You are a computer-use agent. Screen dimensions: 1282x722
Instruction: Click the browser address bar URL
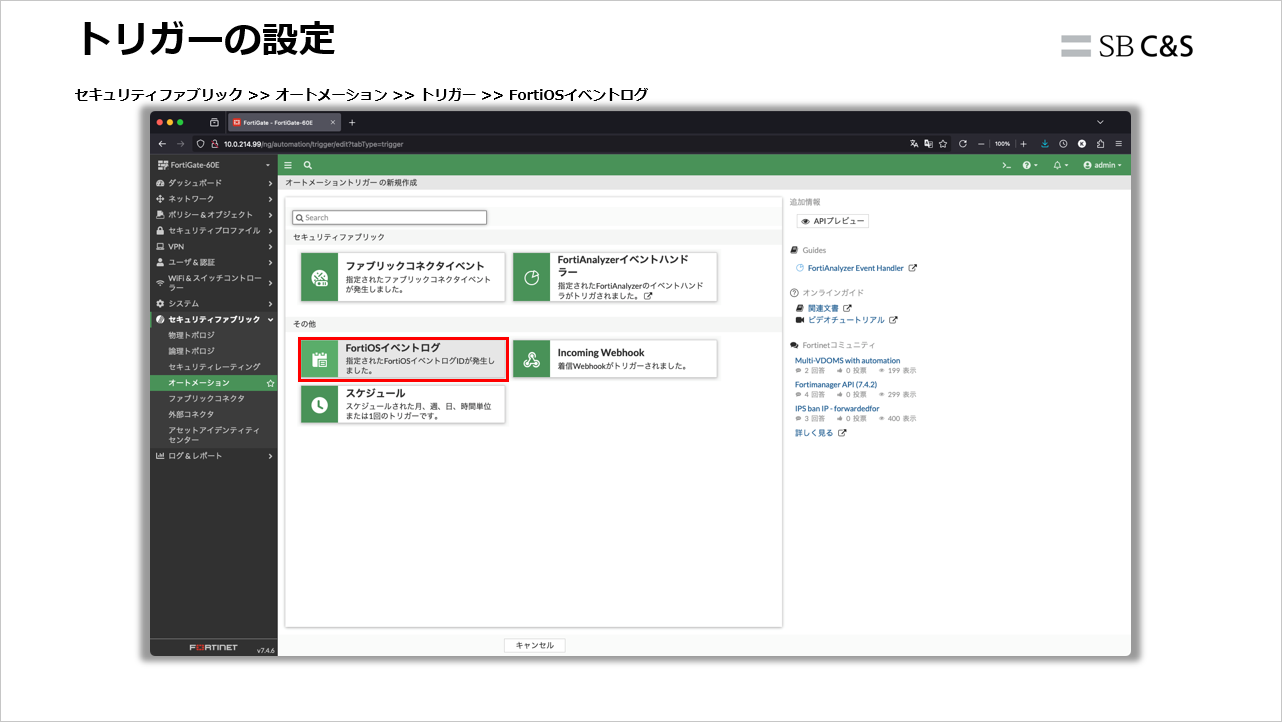313,144
